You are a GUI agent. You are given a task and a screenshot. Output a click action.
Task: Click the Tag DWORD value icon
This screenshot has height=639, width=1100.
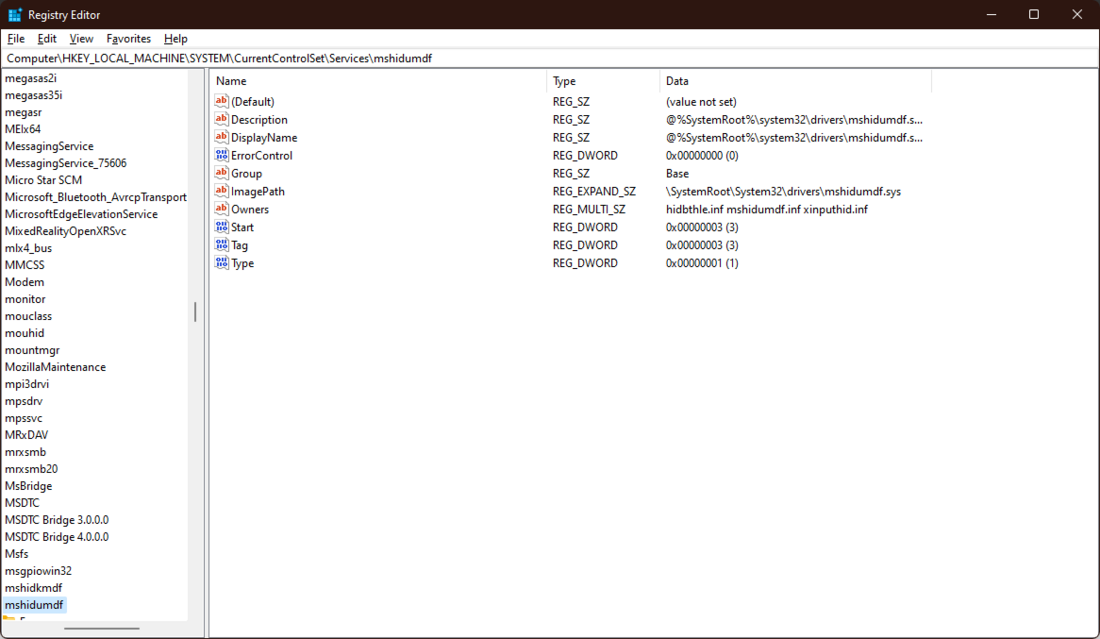point(222,246)
